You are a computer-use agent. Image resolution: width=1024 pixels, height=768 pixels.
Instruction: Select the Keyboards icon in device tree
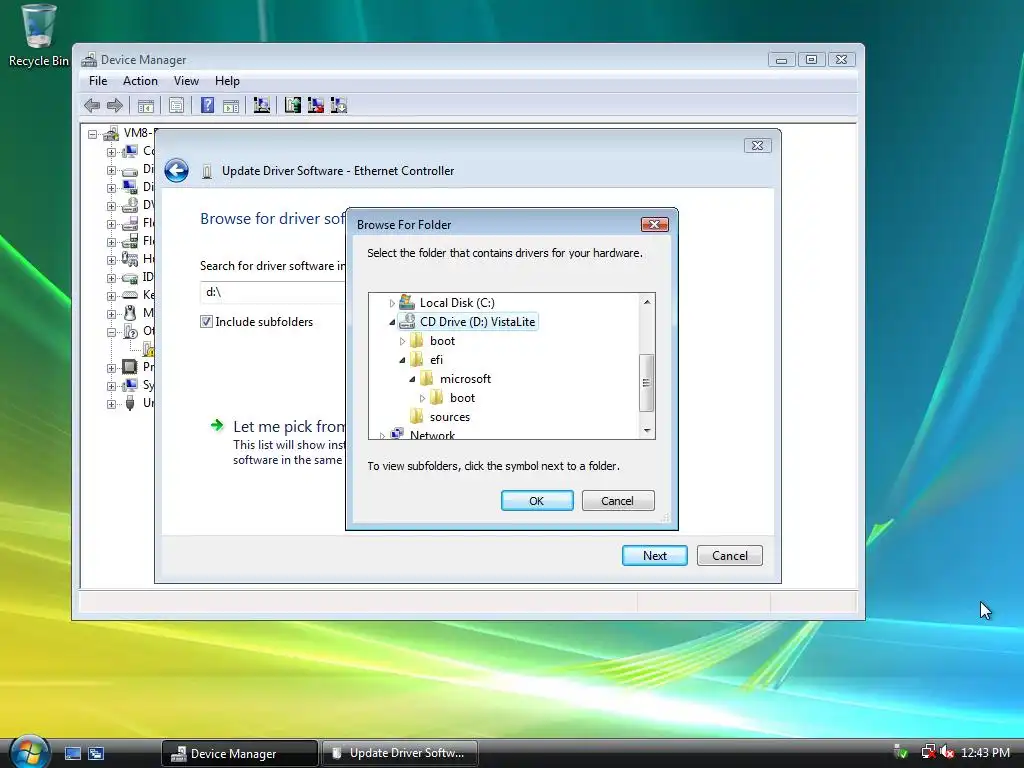(130, 295)
